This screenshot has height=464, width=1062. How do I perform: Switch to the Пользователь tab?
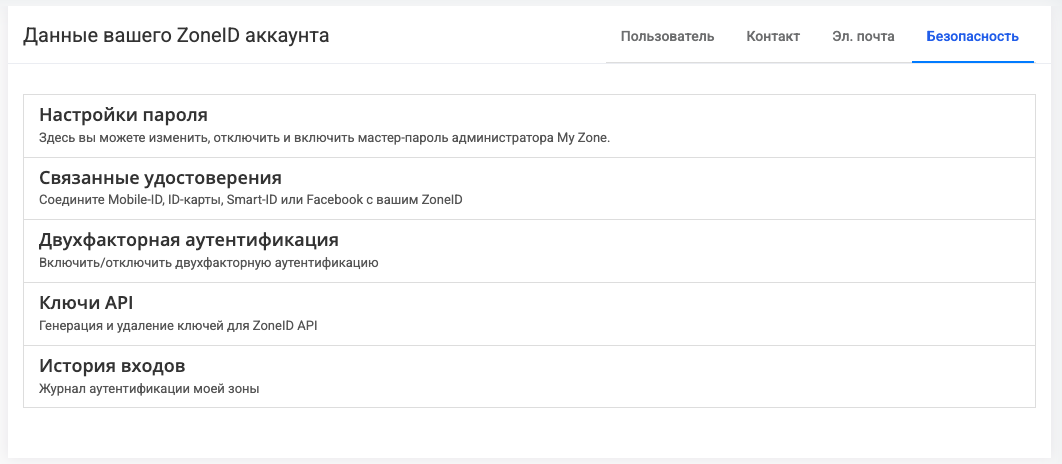[x=667, y=37]
